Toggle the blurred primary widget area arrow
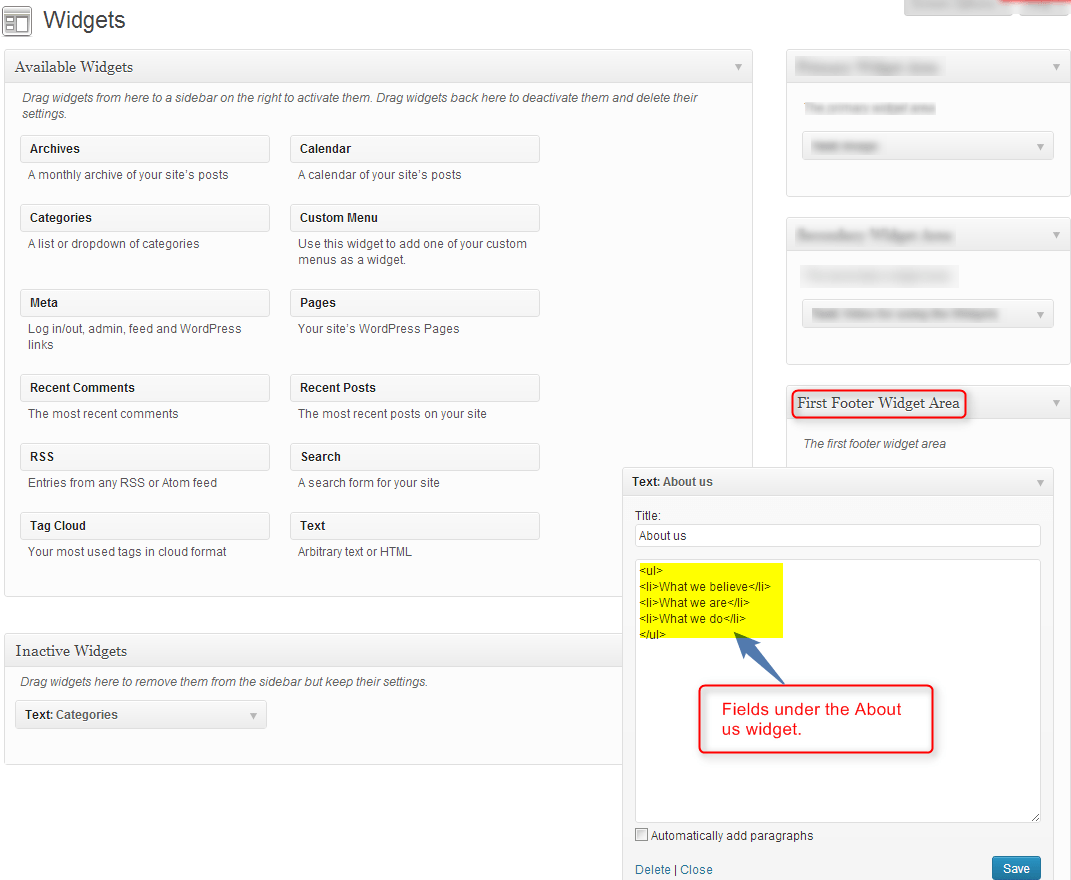 point(1056,67)
